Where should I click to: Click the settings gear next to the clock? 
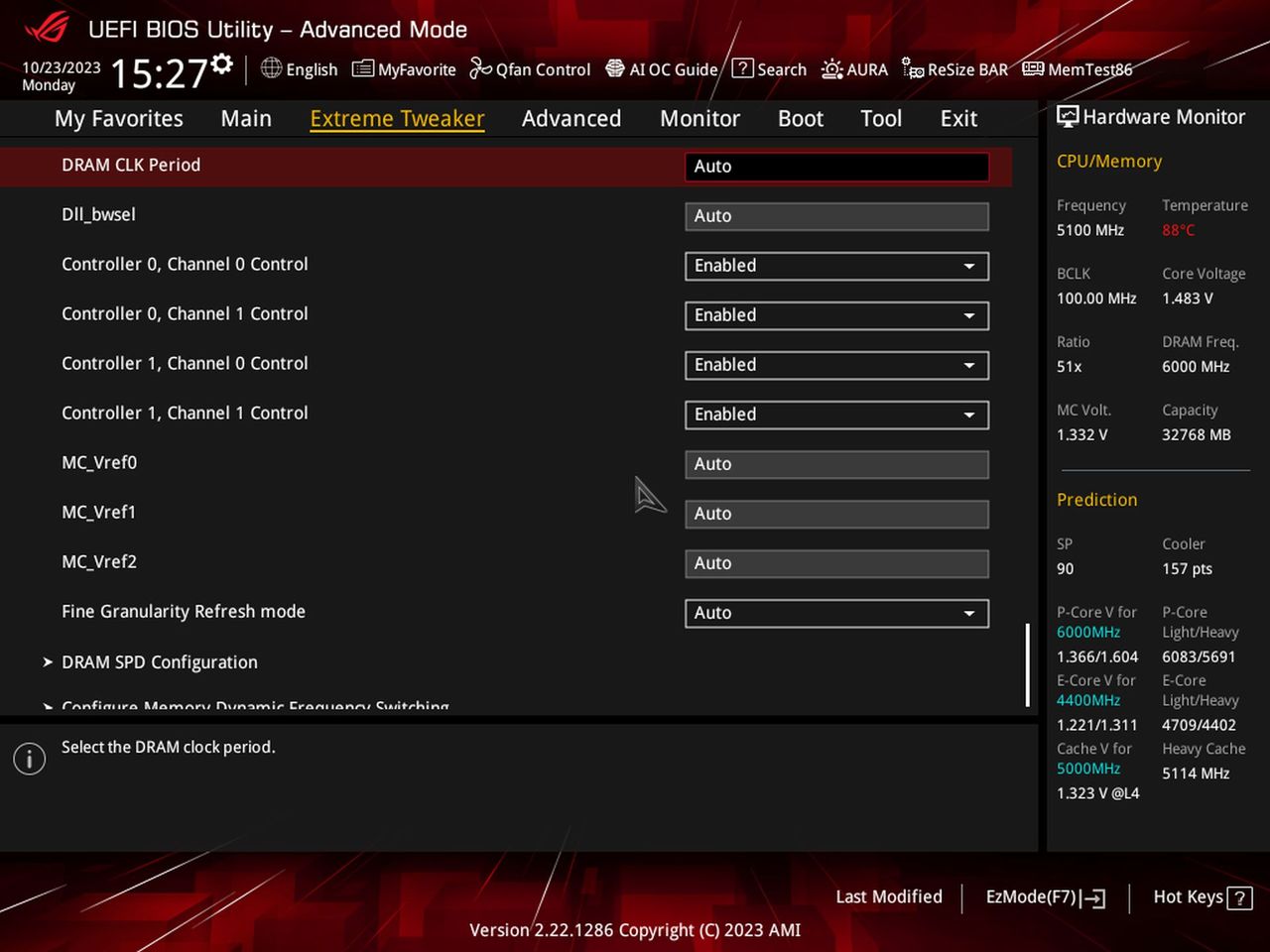coord(222,64)
